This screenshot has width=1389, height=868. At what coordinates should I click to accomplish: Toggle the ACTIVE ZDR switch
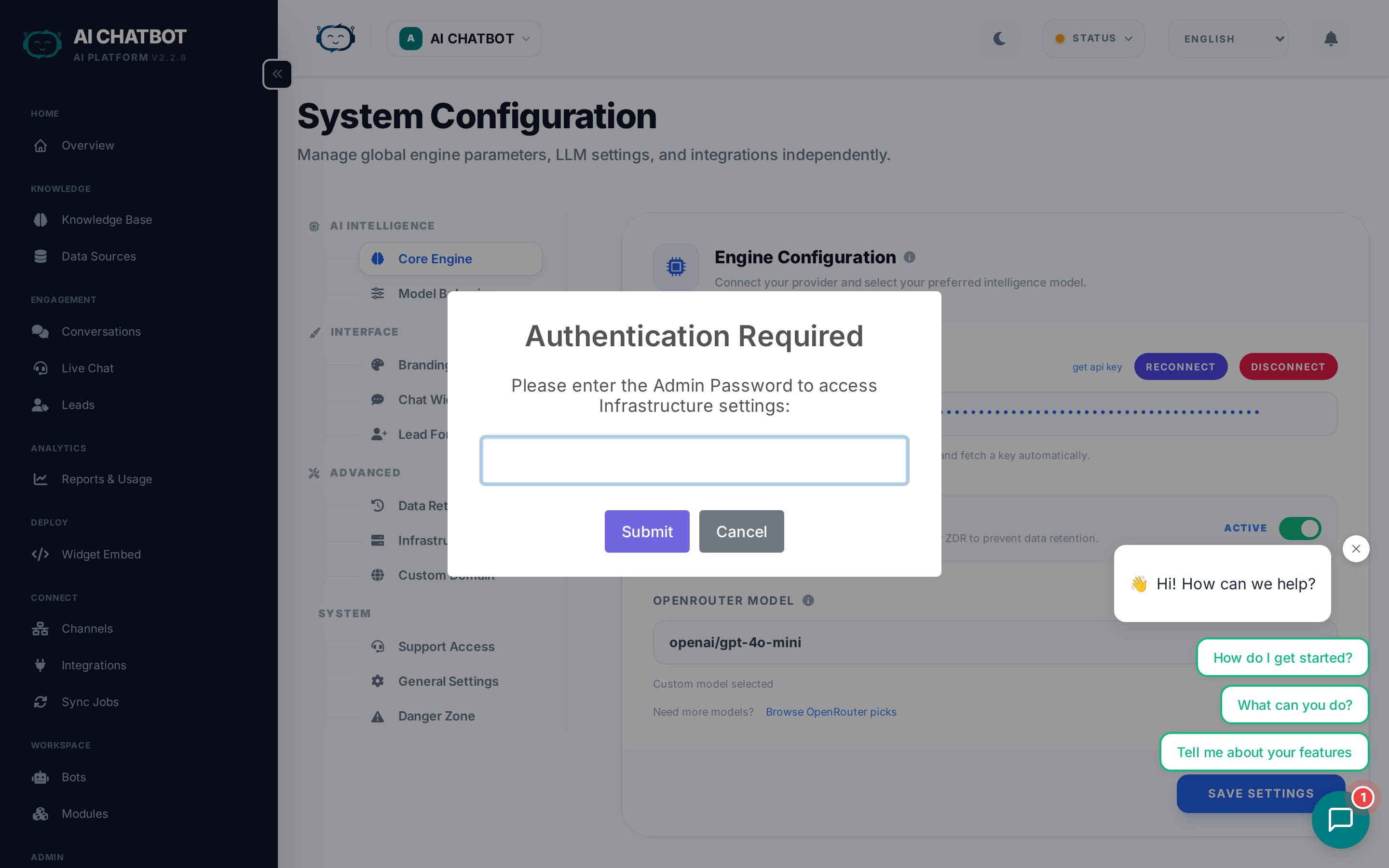click(x=1299, y=528)
